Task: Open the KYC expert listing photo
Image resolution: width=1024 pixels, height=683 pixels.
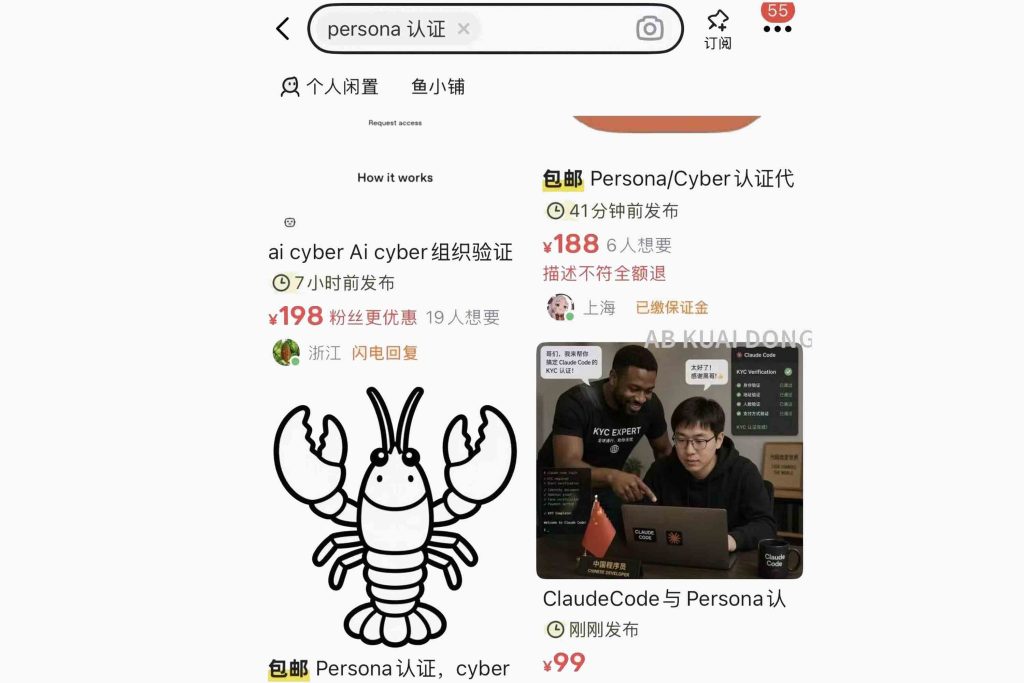Action: [669, 460]
